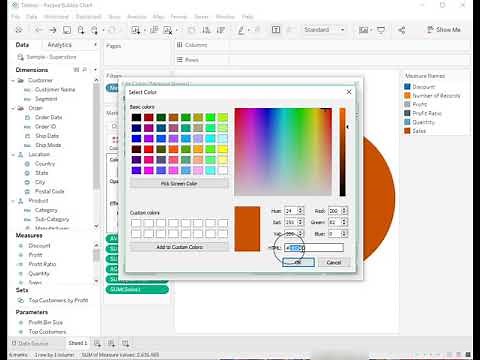Click the Redo arrow in toolbar
The height and width of the screenshot is (360, 480).
pos(53,30)
